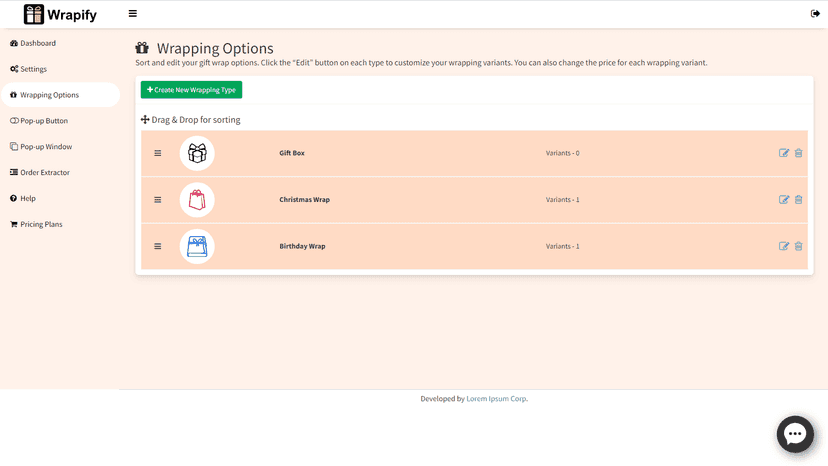828x466 pixels.
Task: Open Settings from the sidebar
Action: 29,69
